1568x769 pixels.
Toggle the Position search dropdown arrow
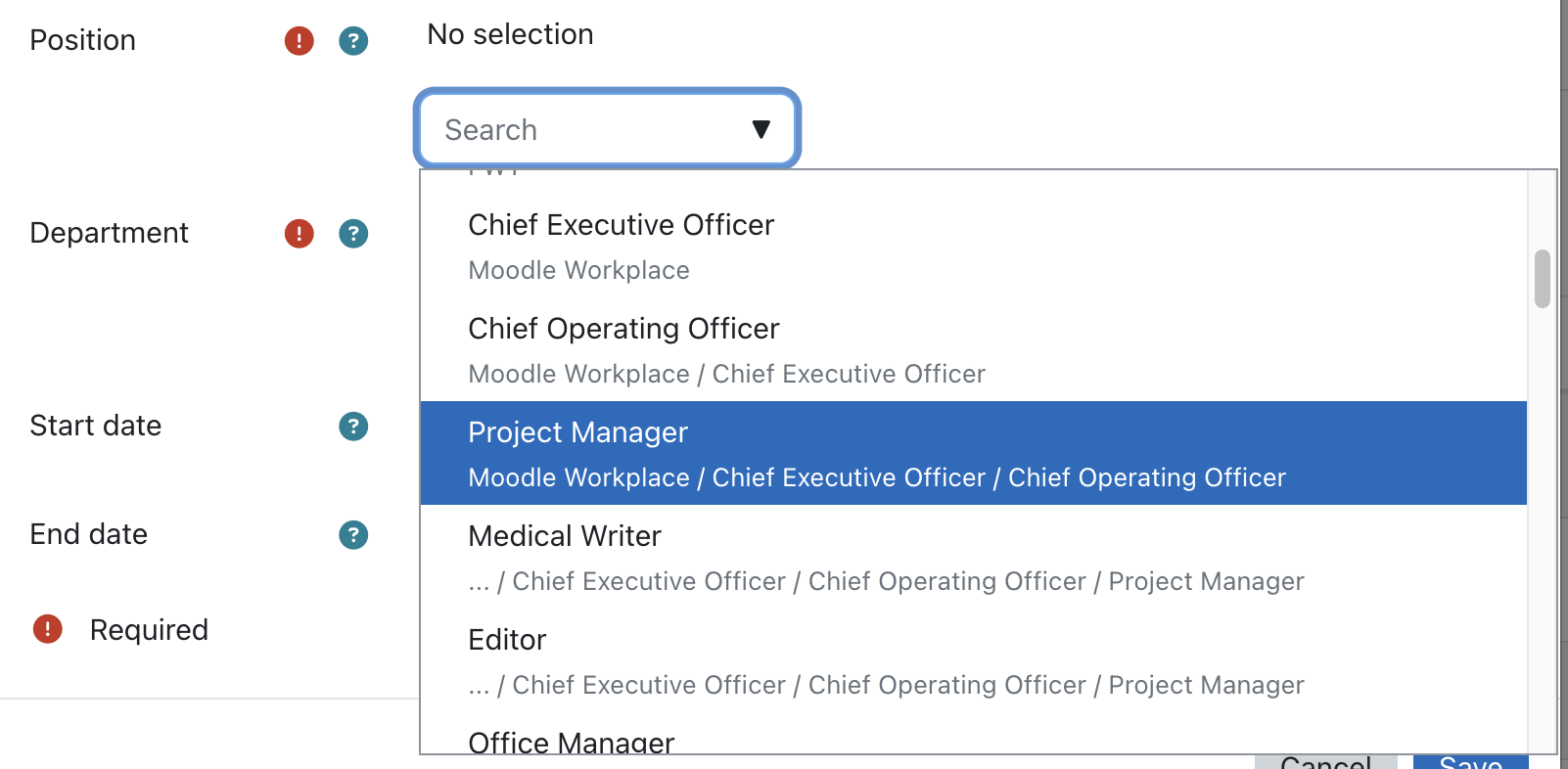click(x=761, y=129)
